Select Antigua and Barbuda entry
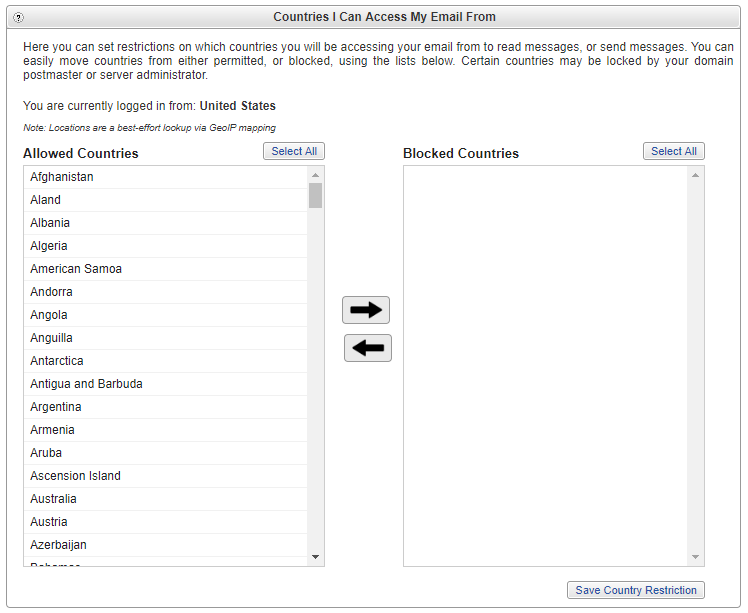Image resolution: width=748 pixels, height=613 pixels. tap(166, 384)
